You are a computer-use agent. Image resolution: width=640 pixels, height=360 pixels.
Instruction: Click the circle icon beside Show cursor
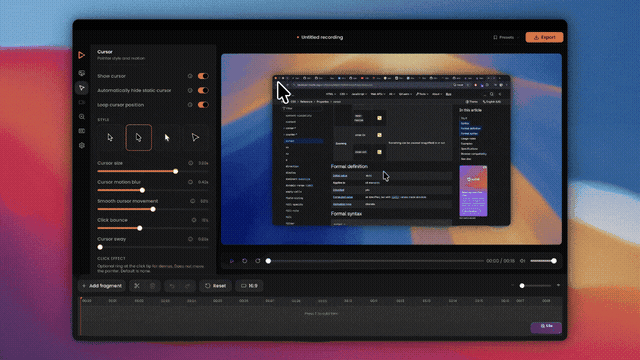(x=190, y=76)
